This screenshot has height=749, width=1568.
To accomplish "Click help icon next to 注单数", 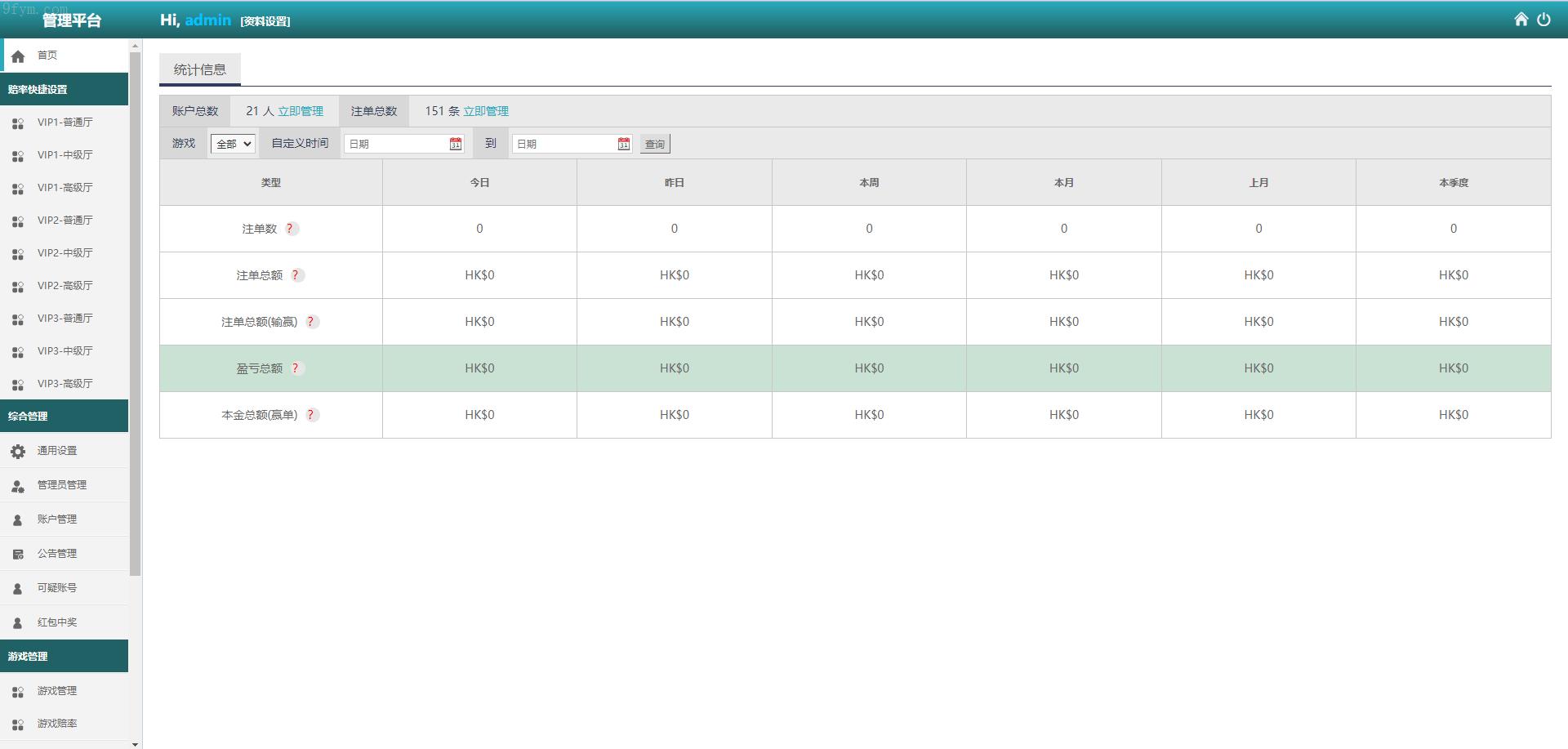I will 290,229.
